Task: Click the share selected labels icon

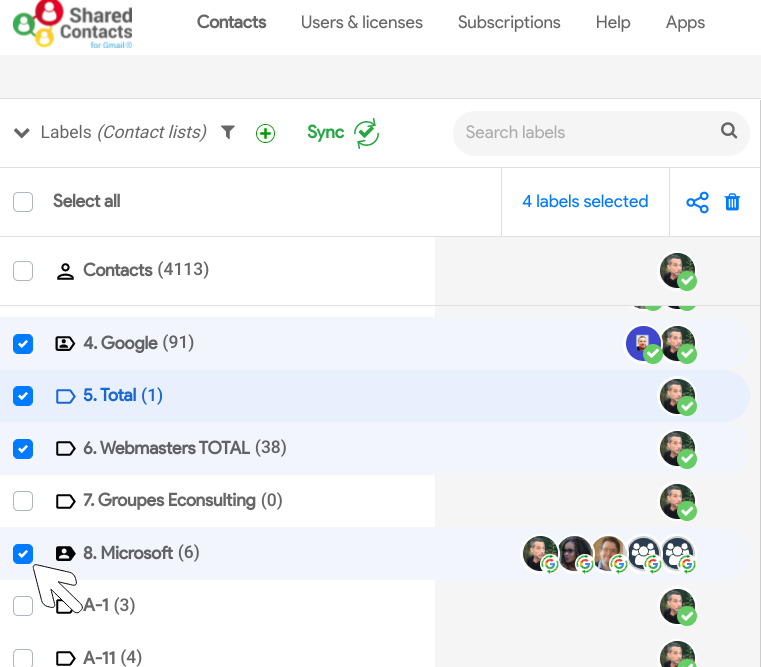Action: (697, 202)
